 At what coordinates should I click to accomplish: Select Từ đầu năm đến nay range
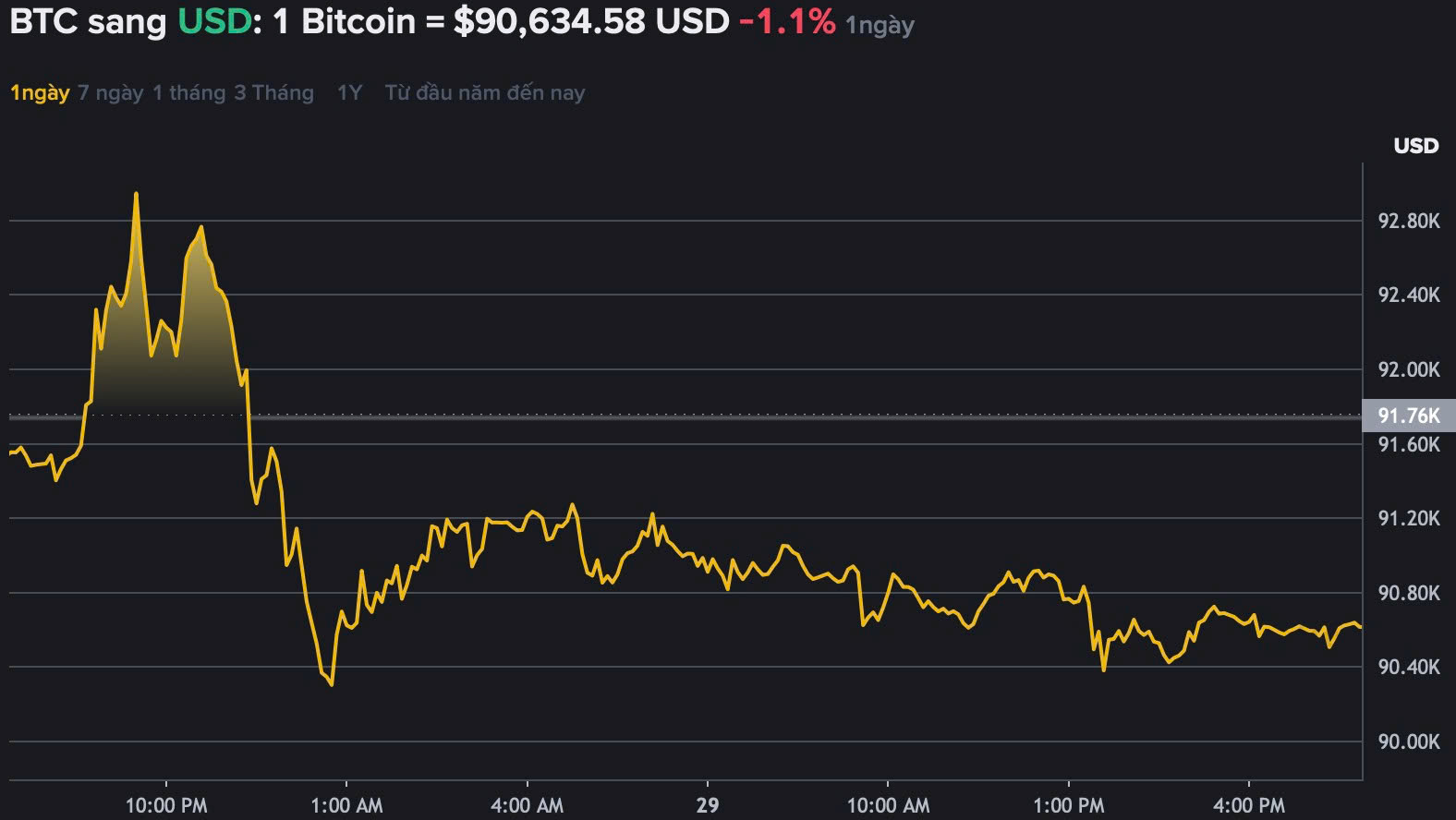click(485, 92)
